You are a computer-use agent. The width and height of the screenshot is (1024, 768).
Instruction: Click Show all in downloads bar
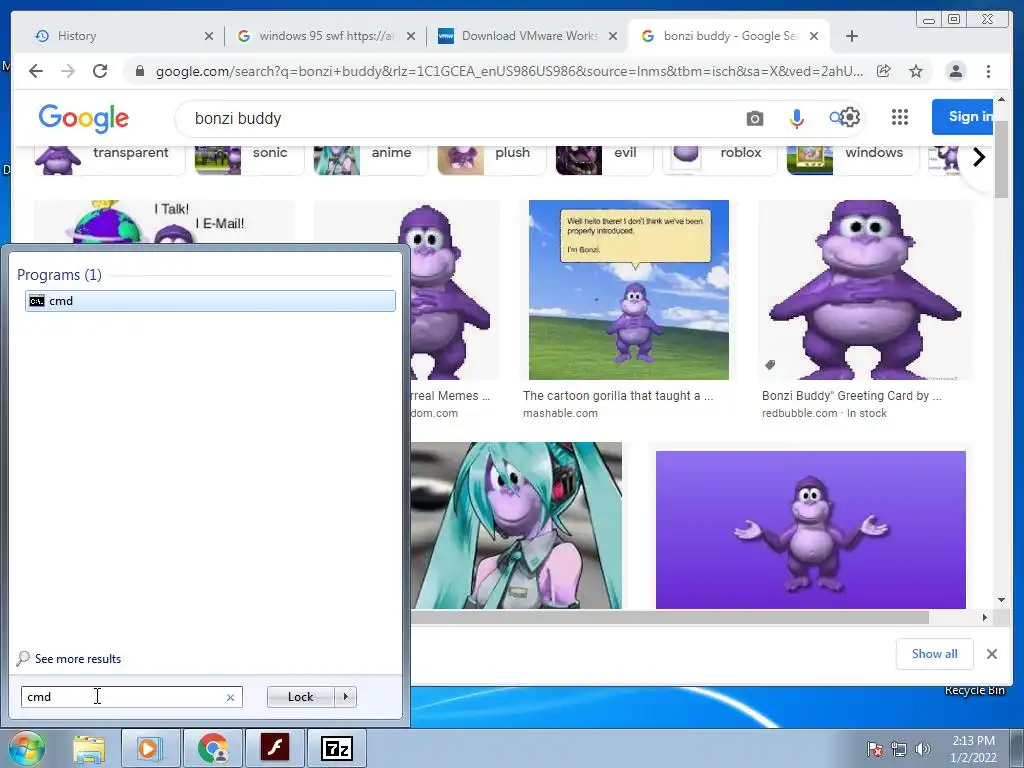pyautogui.click(x=935, y=654)
